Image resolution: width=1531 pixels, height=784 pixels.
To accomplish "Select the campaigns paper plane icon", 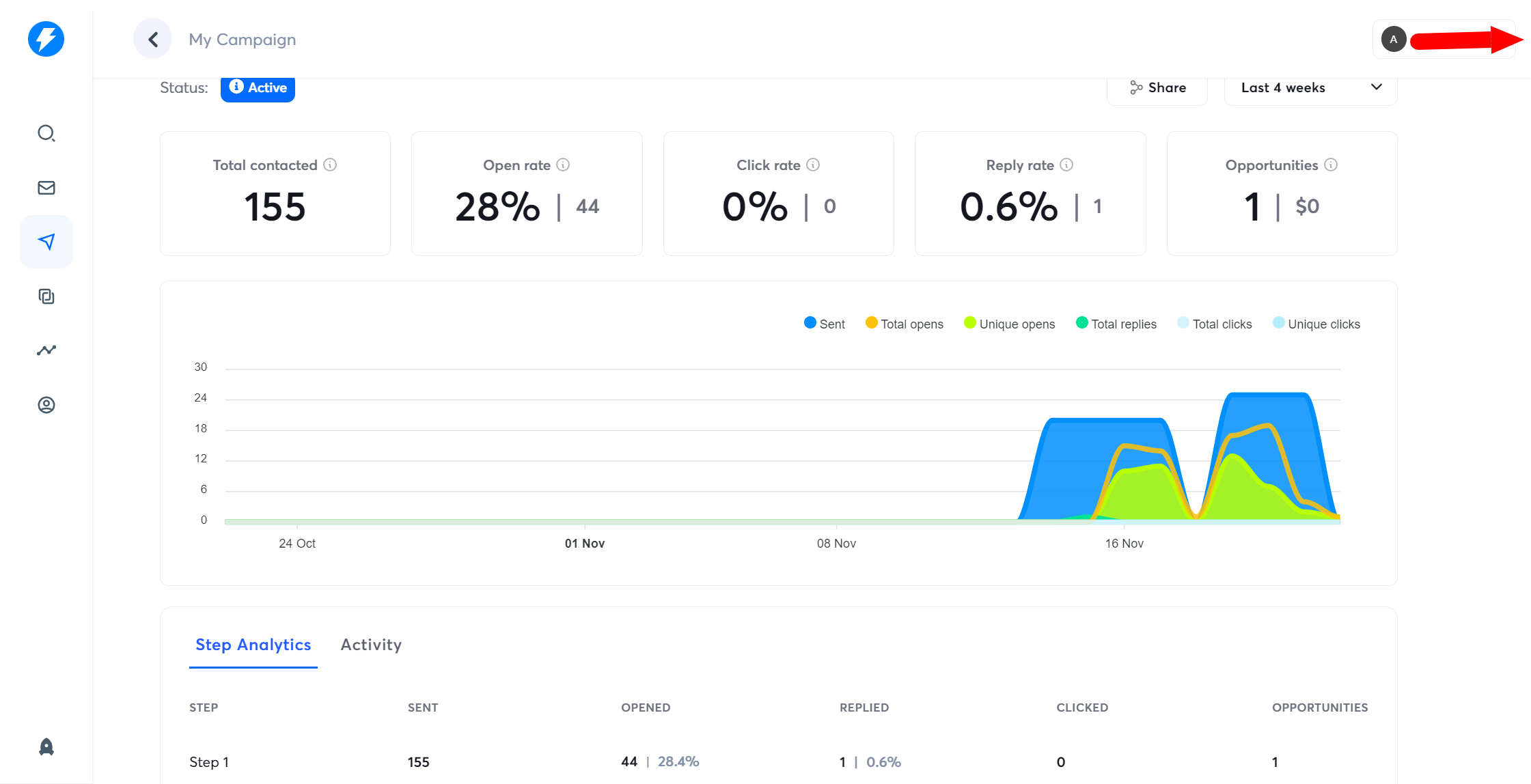I will tap(46, 242).
